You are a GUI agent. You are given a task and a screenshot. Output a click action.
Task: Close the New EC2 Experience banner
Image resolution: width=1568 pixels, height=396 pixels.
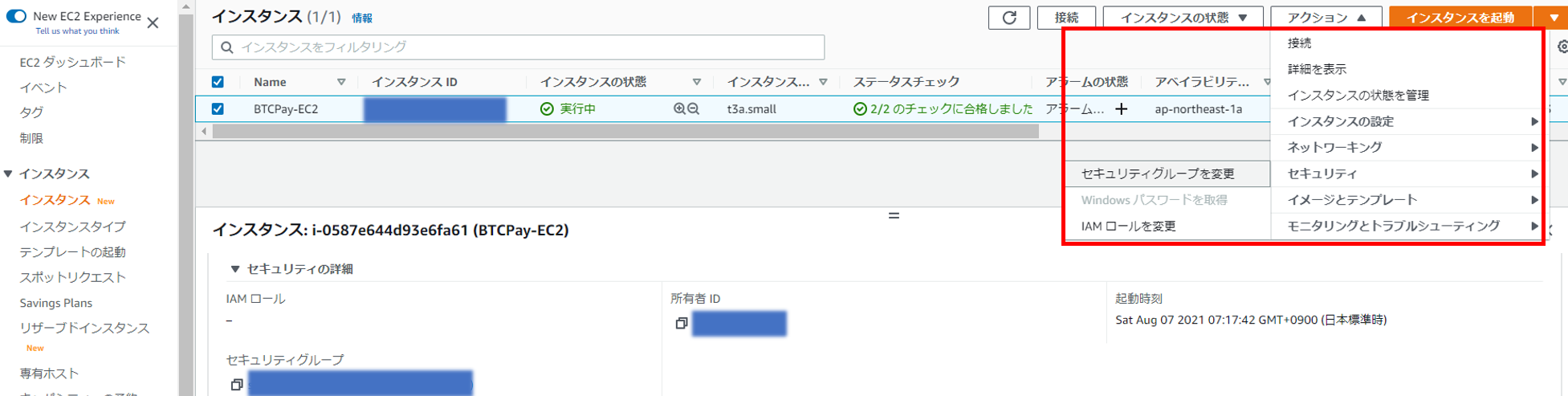tap(153, 22)
